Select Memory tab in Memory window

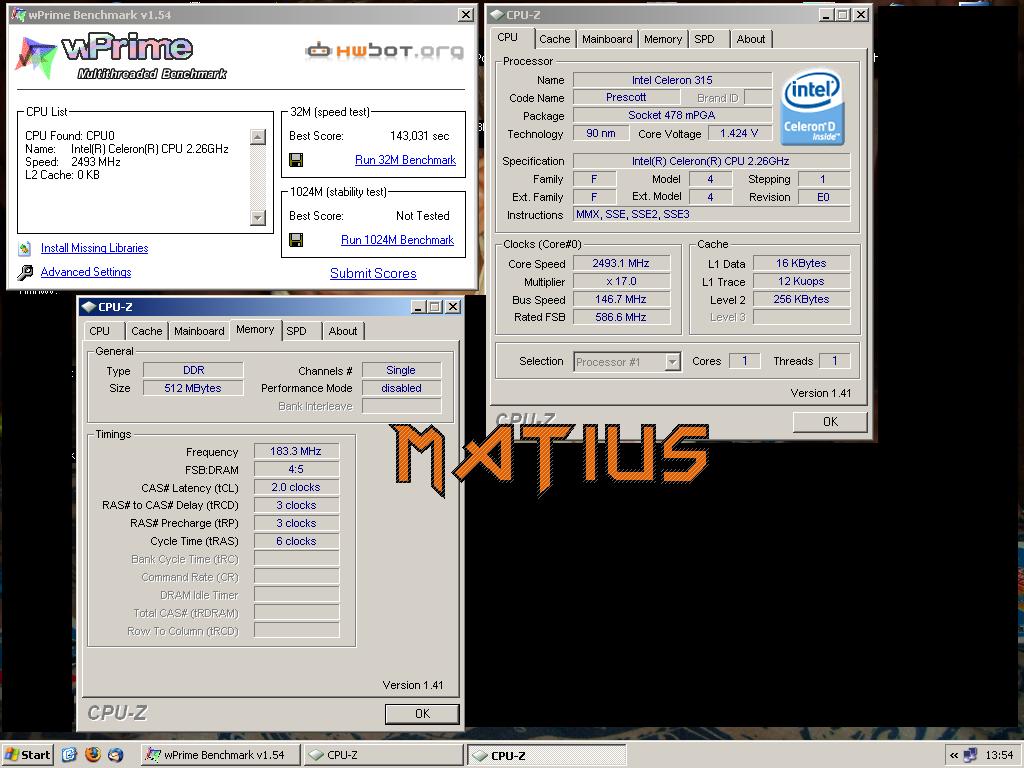255,330
